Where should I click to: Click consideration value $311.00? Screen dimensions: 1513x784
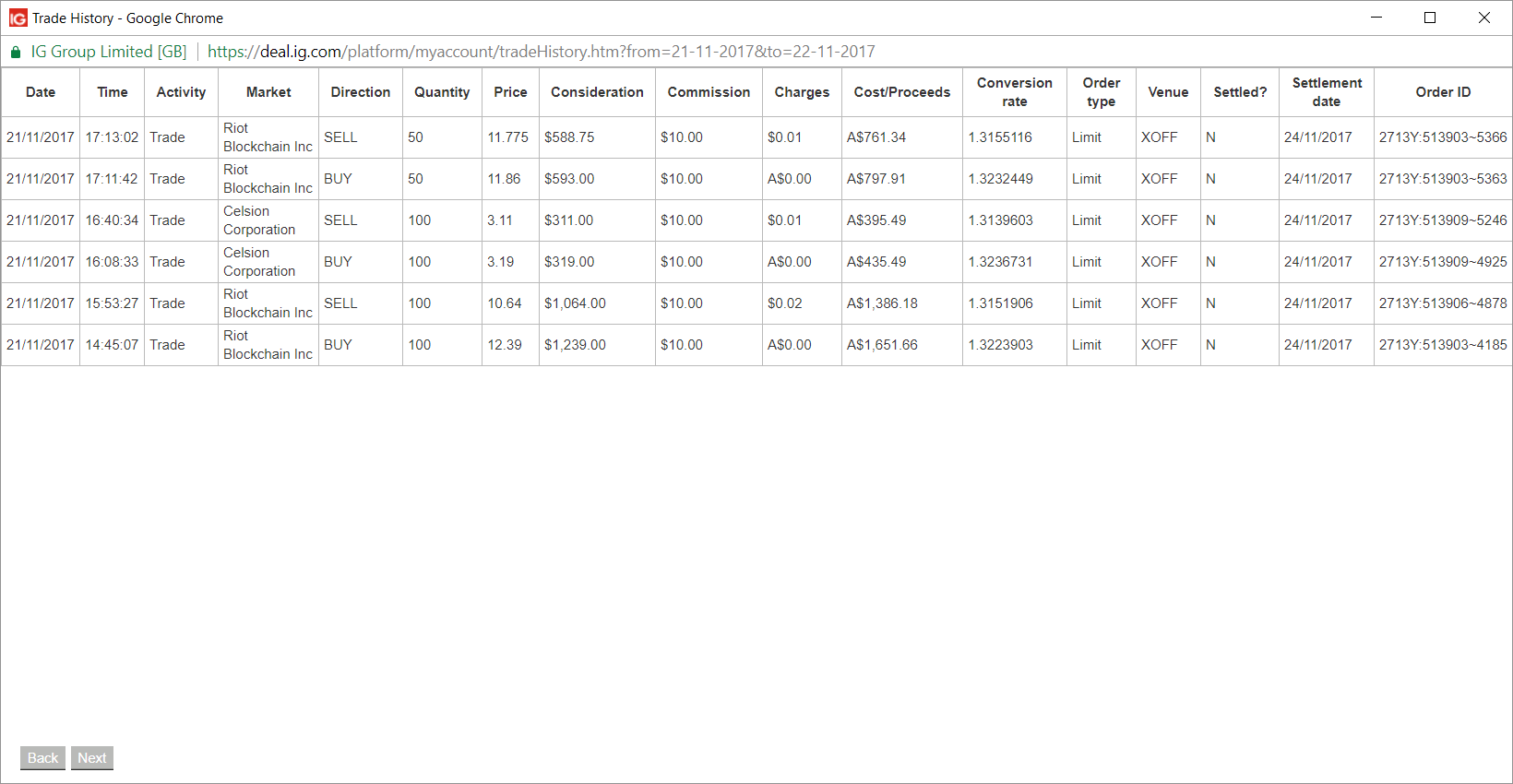pyautogui.click(x=568, y=220)
